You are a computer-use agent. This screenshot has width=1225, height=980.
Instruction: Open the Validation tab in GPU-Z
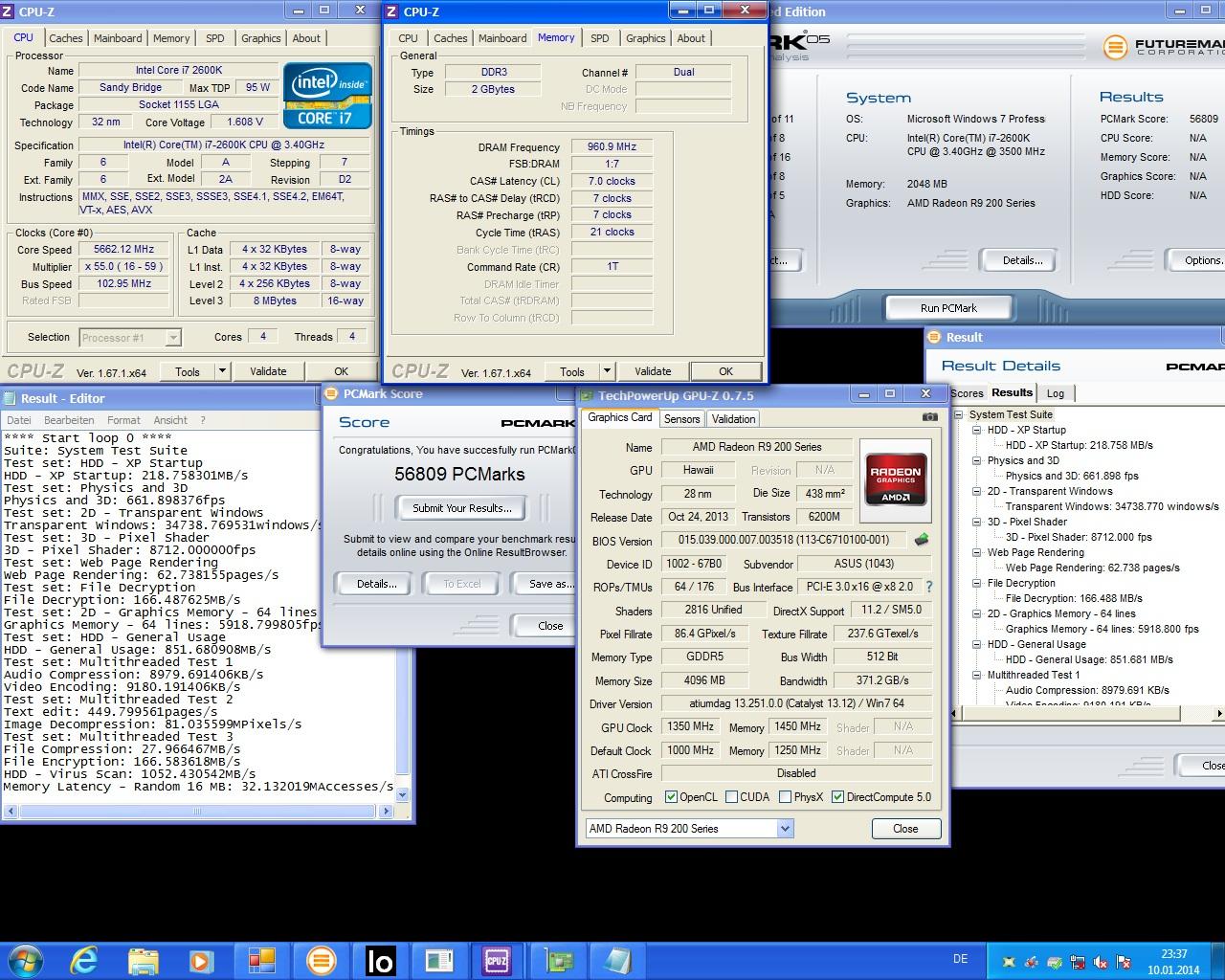click(733, 419)
